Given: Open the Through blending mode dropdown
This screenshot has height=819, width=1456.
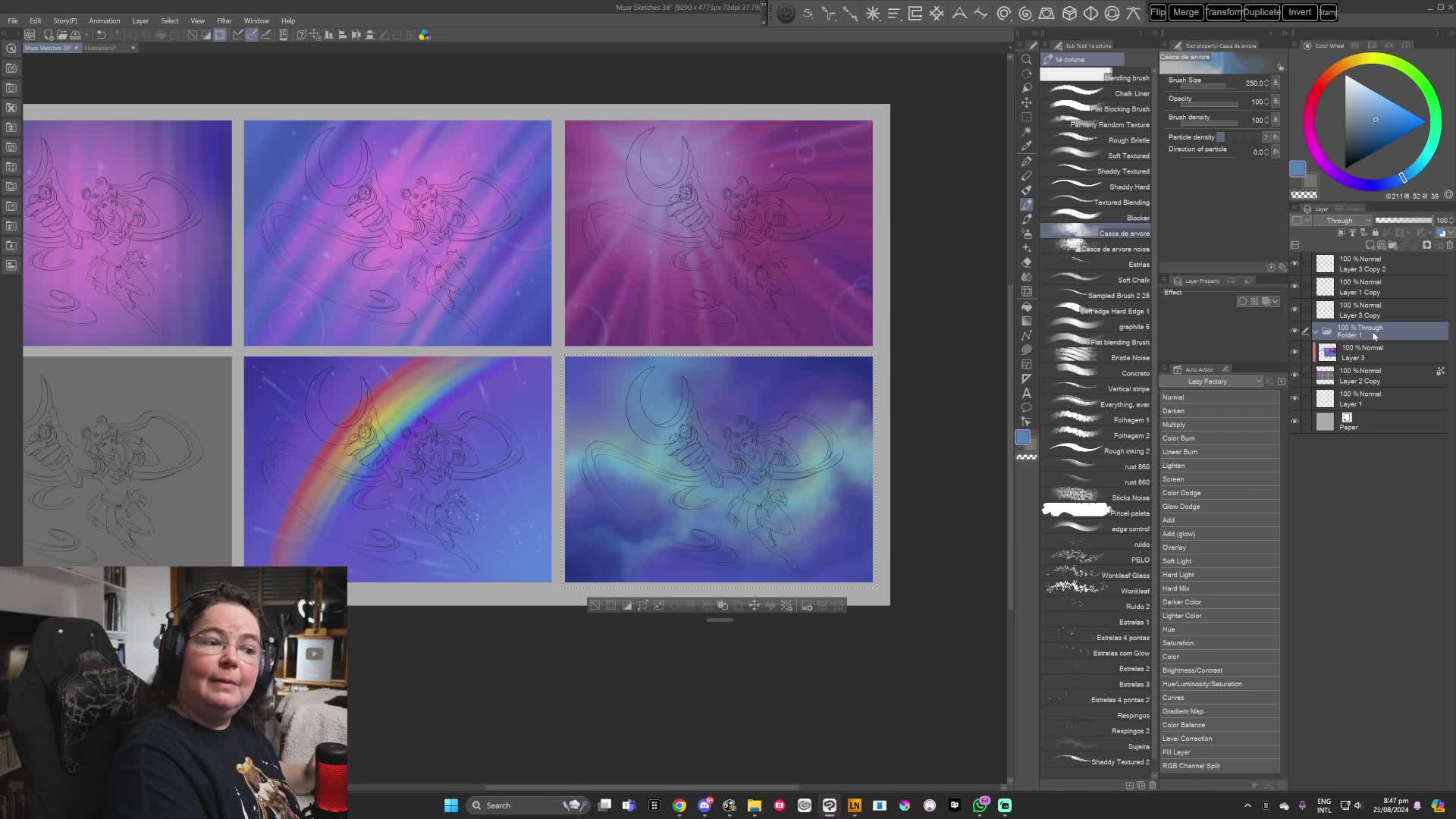Looking at the screenshot, I should [1342, 221].
